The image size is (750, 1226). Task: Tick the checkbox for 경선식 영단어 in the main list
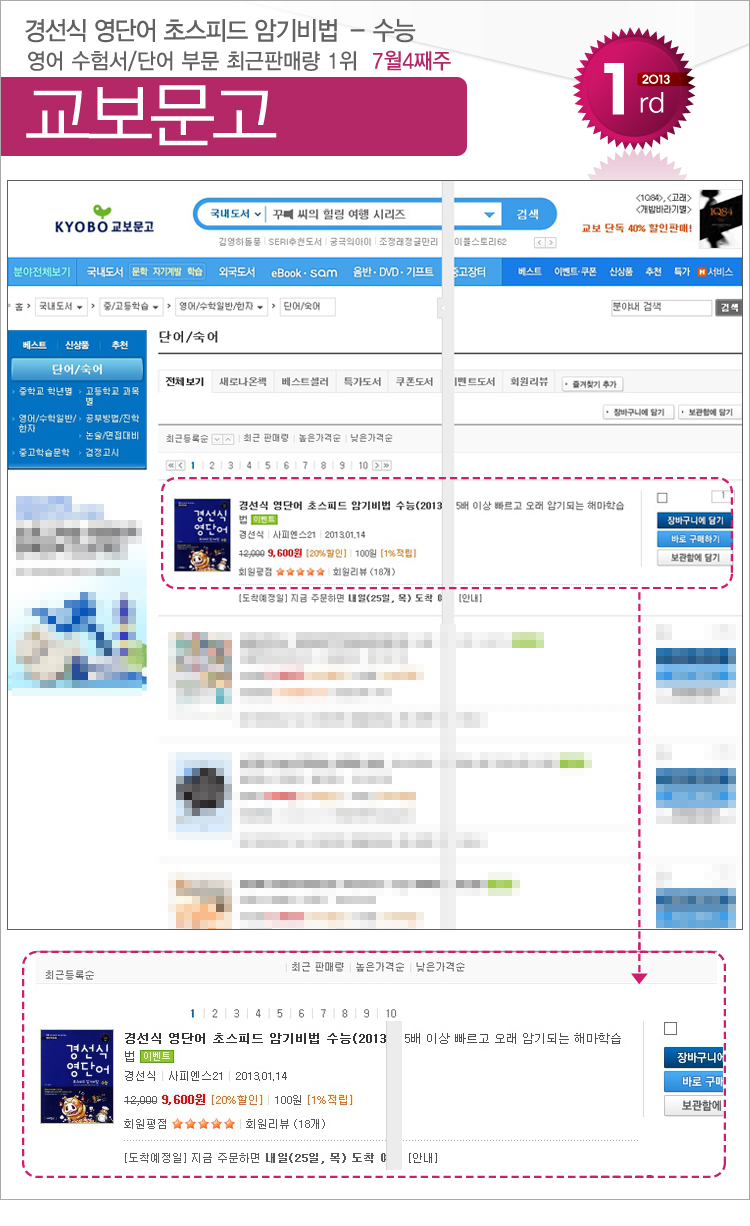pos(662,498)
